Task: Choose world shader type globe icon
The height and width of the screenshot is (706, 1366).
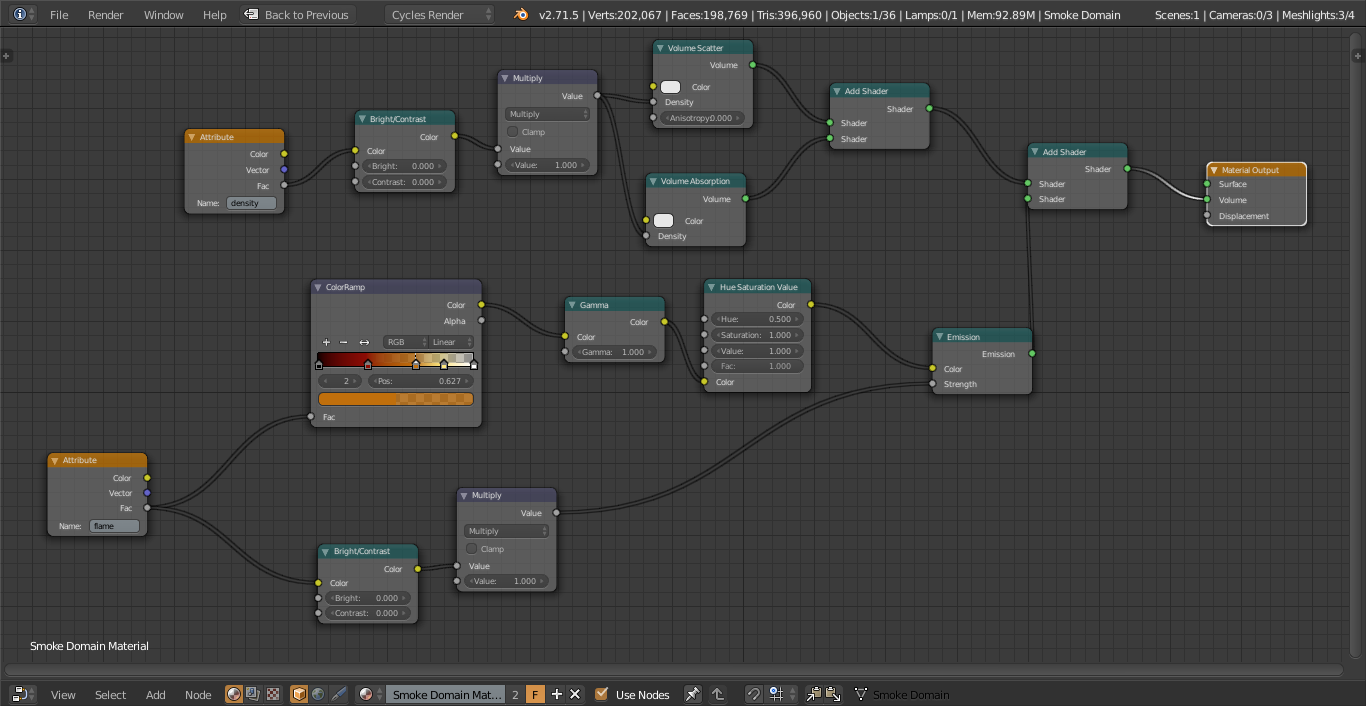Action: coord(318,694)
